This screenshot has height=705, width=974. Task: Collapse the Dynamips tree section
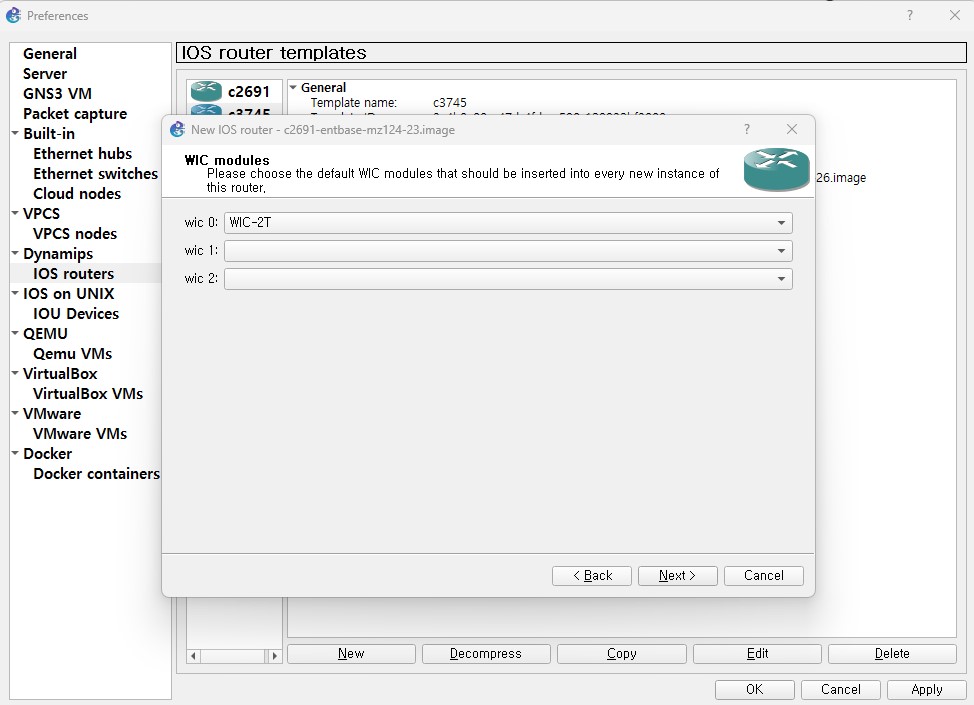pyautogui.click(x=15, y=253)
